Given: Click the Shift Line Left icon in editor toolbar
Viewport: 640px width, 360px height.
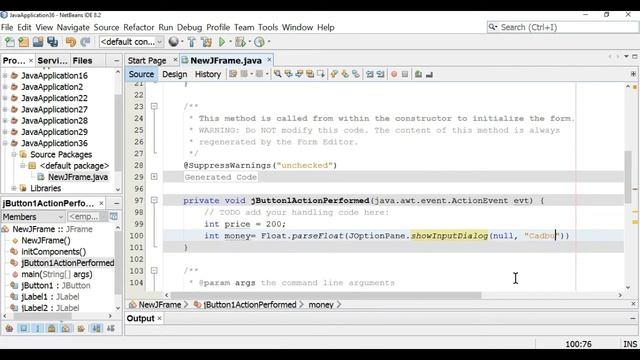Looking at the screenshot, I should (x=370, y=74).
